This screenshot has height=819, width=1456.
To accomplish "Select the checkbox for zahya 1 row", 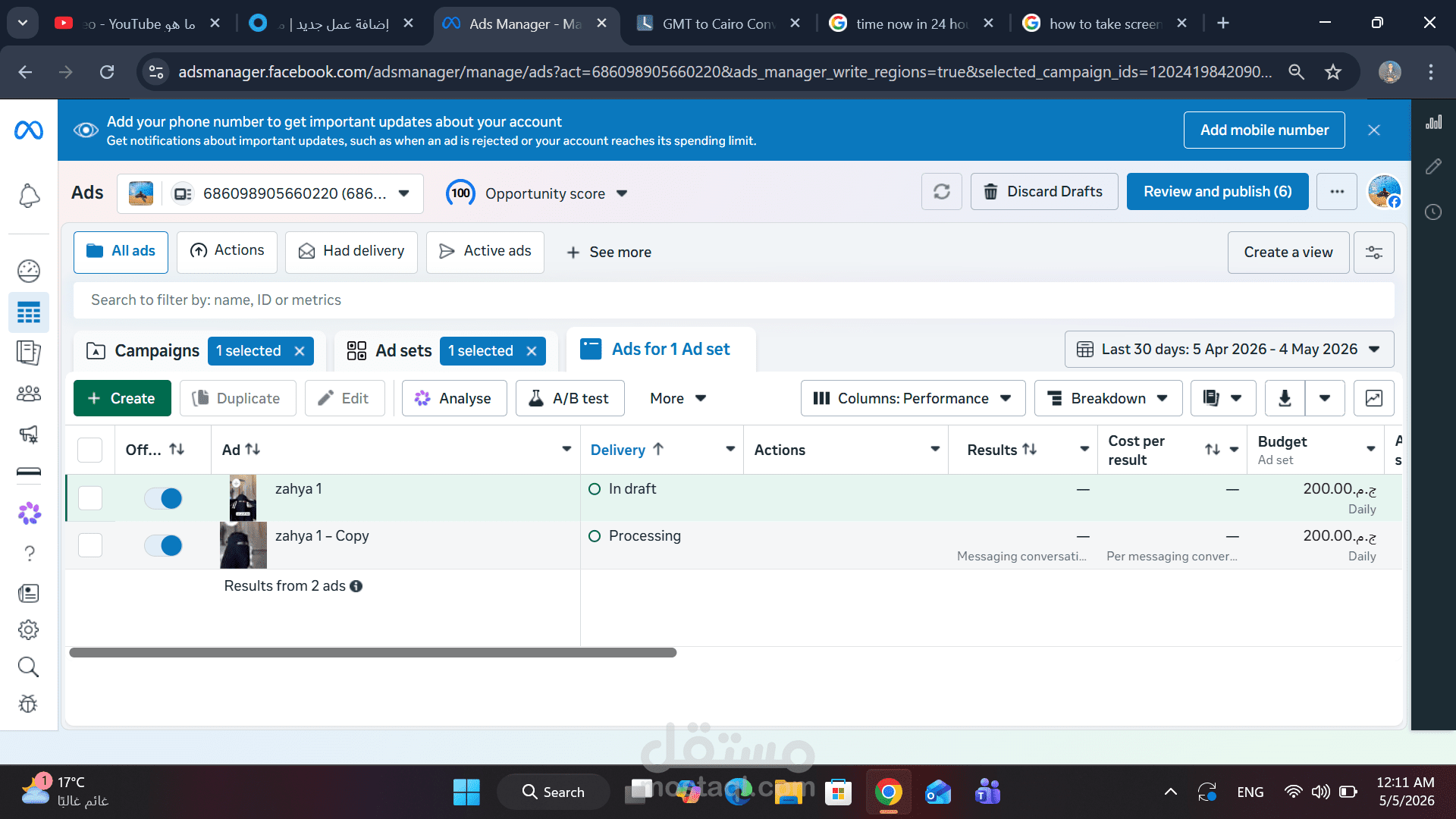I will tap(90, 498).
